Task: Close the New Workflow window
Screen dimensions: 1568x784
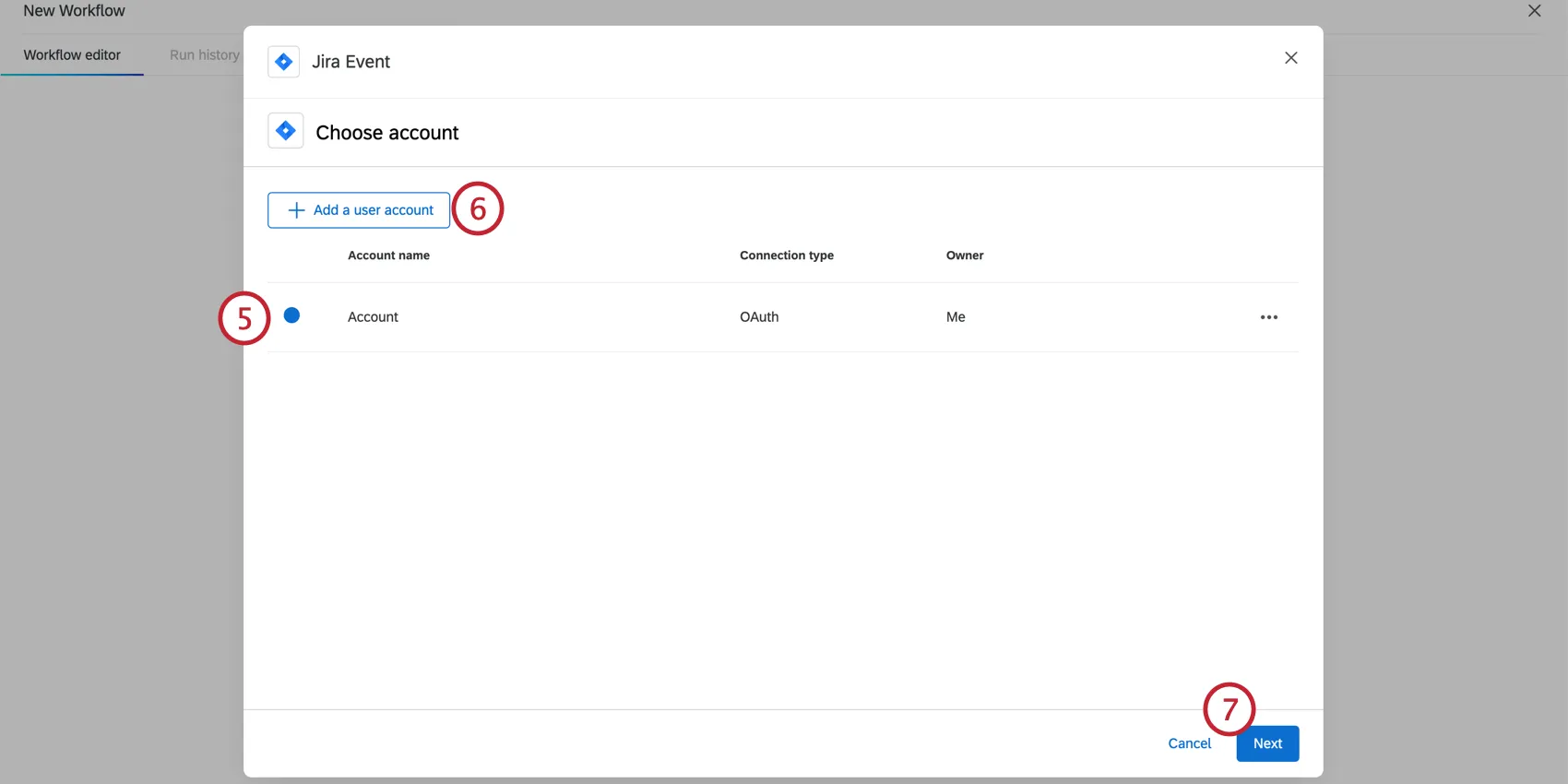Action: (1535, 11)
